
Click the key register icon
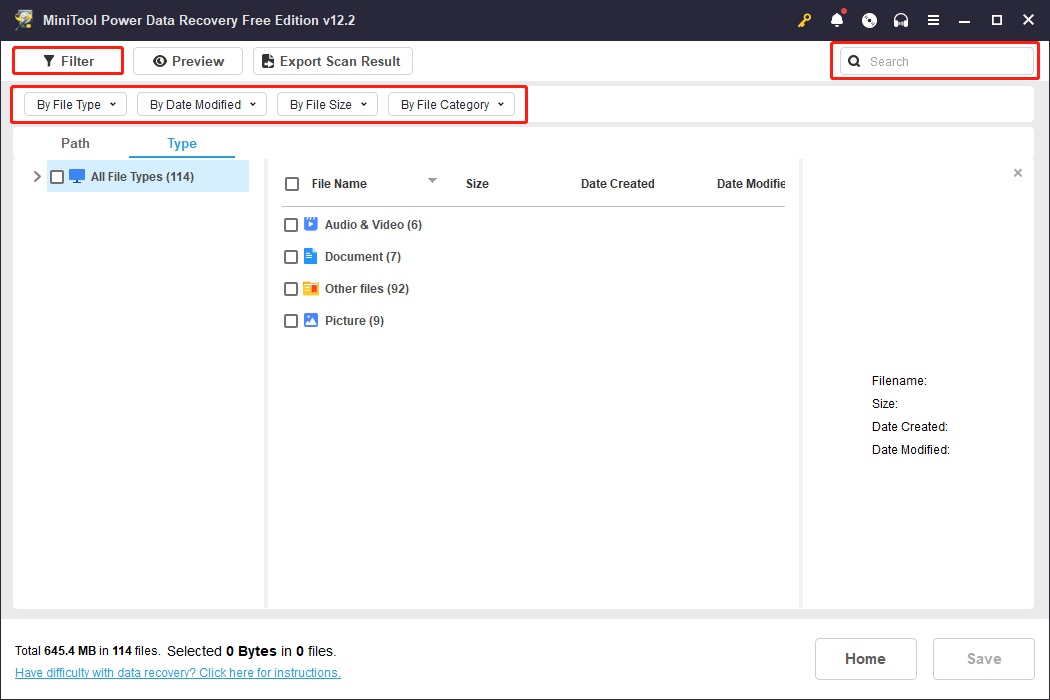(804, 20)
